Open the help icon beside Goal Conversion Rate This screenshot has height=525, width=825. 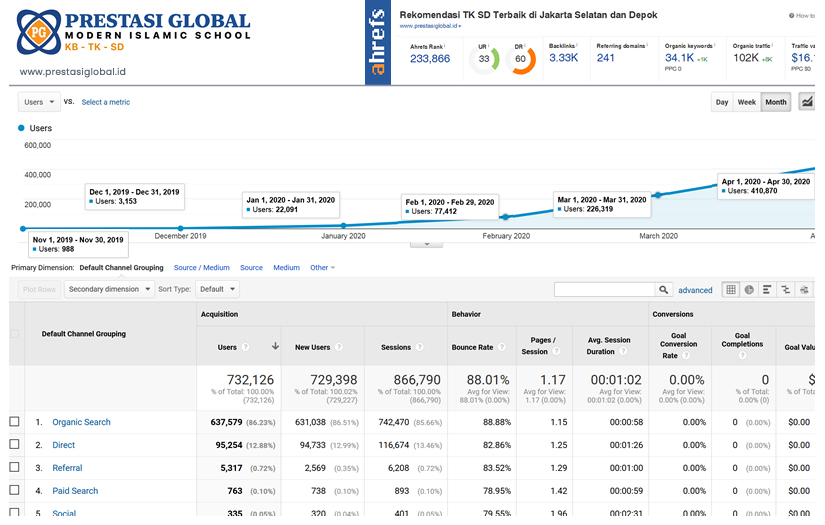pos(686,355)
